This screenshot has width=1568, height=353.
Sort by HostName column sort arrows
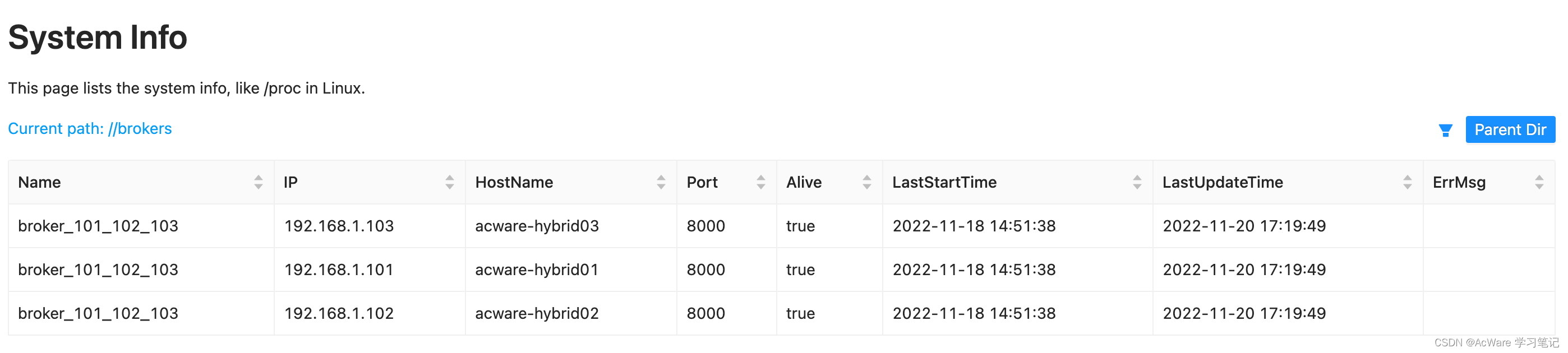[x=661, y=182]
